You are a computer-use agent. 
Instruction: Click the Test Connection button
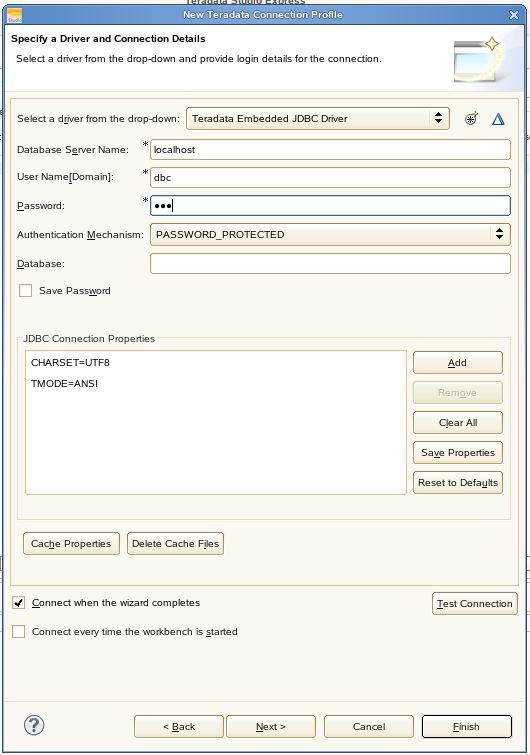tap(475, 603)
